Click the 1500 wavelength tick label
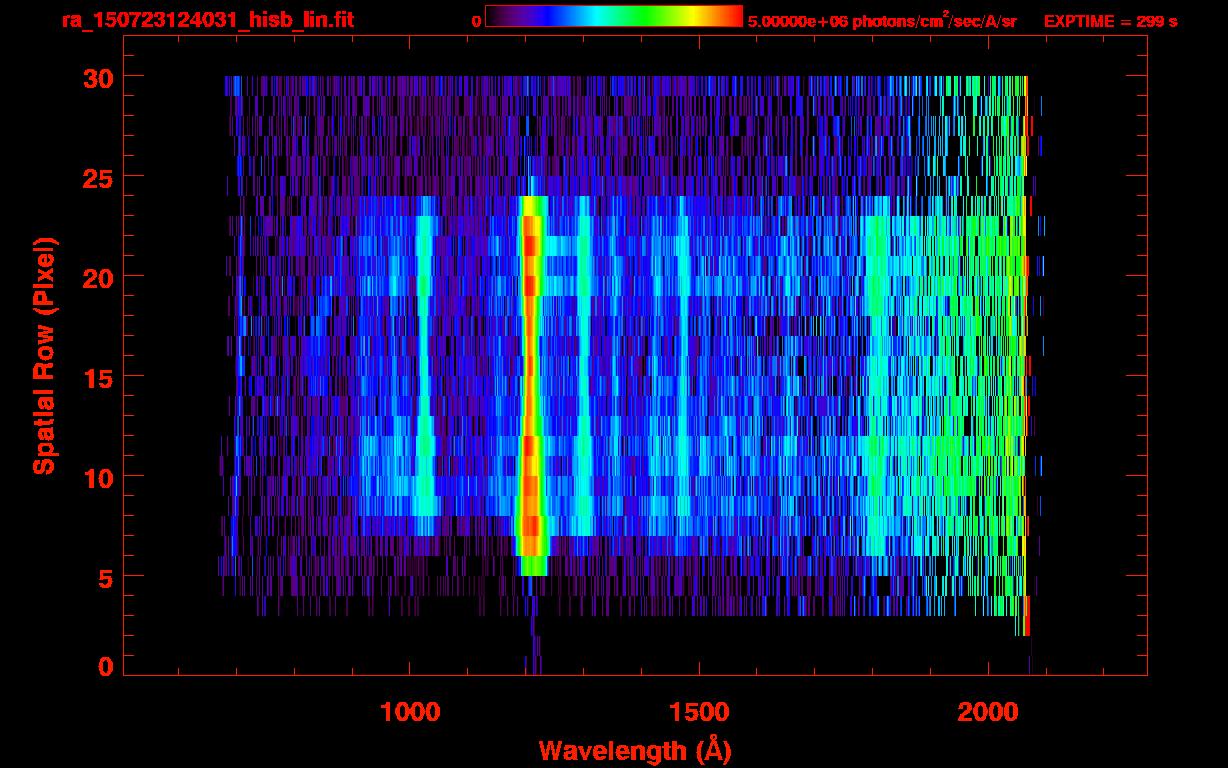The height and width of the screenshot is (768, 1228). (x=699, y=711)
